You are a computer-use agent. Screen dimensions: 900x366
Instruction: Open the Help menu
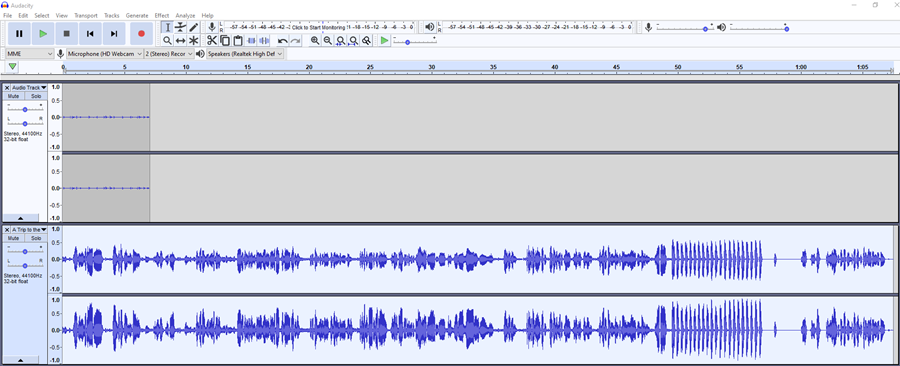click(208, 15)
